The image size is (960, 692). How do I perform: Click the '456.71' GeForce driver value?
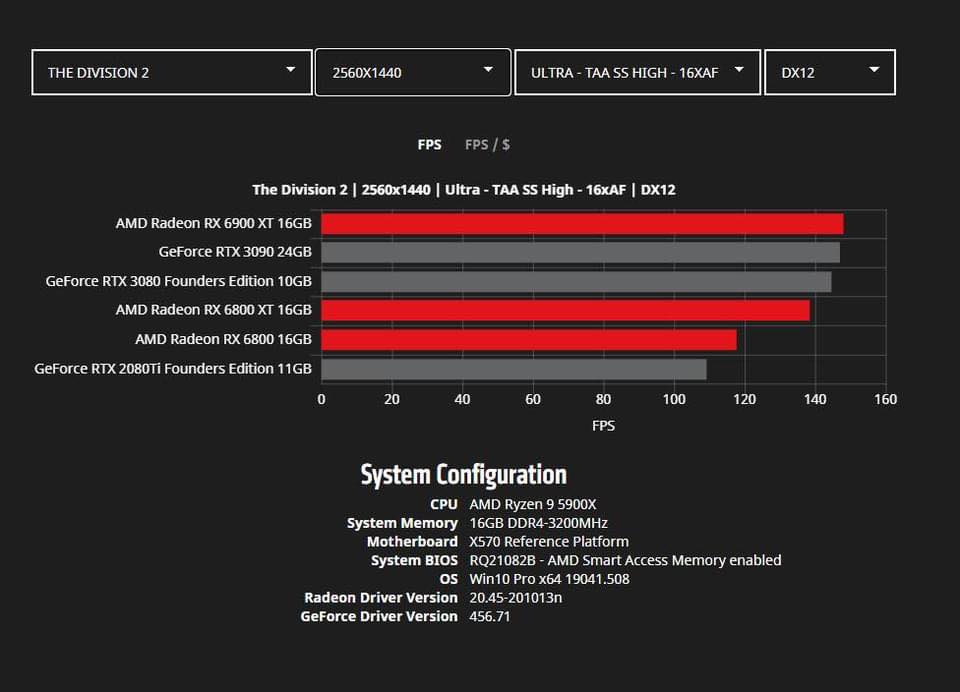click(x=490, y=617)
